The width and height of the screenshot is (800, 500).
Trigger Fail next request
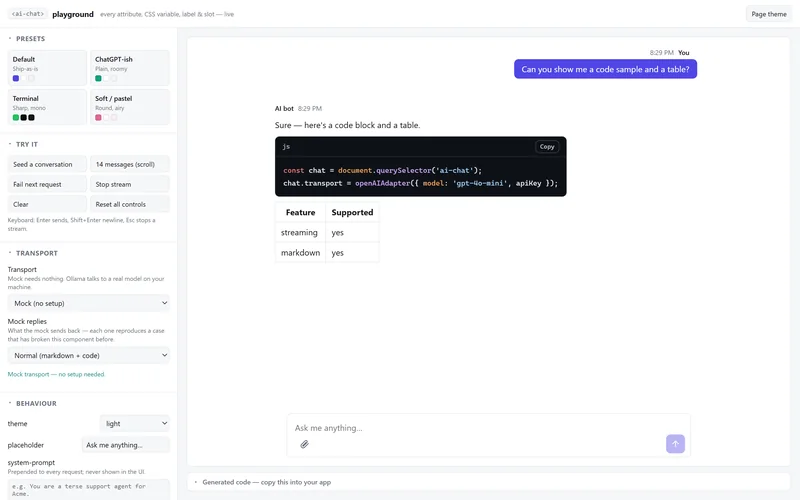coord(47,184)
